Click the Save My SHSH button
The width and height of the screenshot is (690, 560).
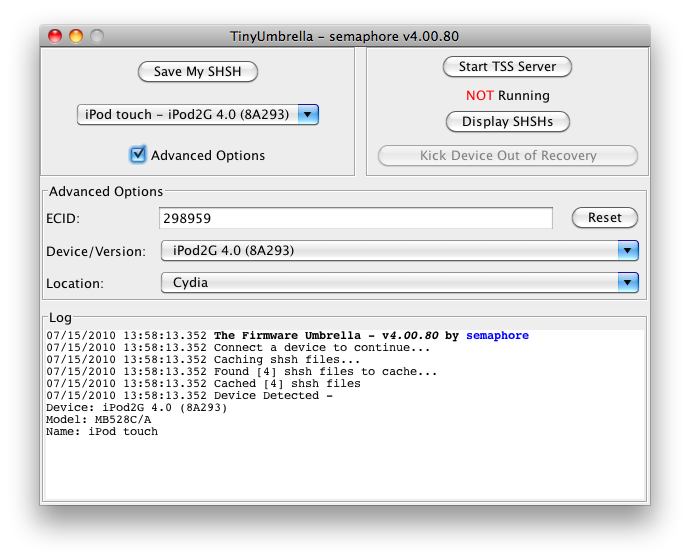(197, 72)
